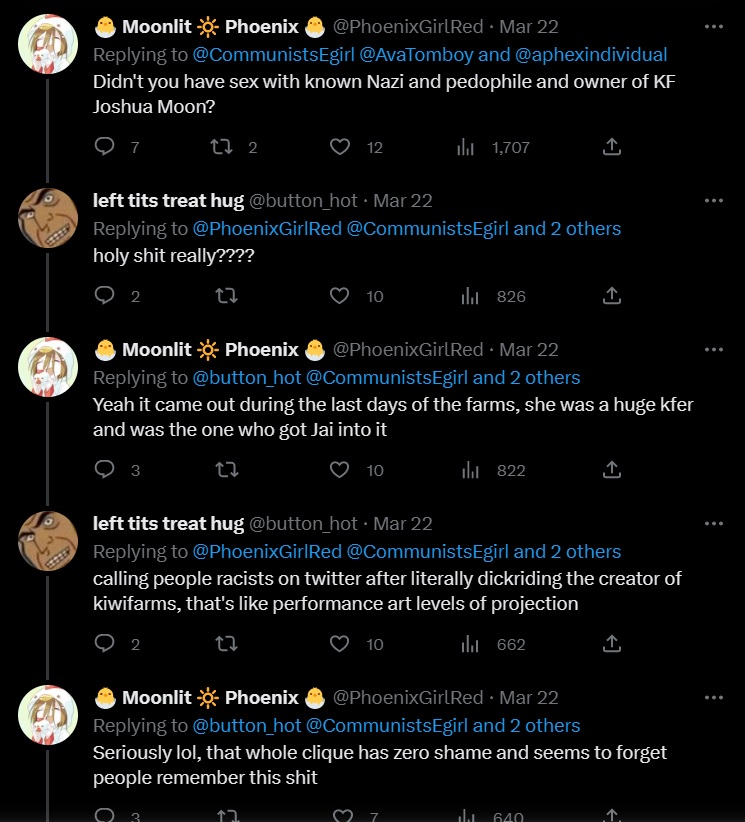The width and height of the screenshot is (745, 822).
Task: View analytics showing 662 views
Action: (493, 644)
